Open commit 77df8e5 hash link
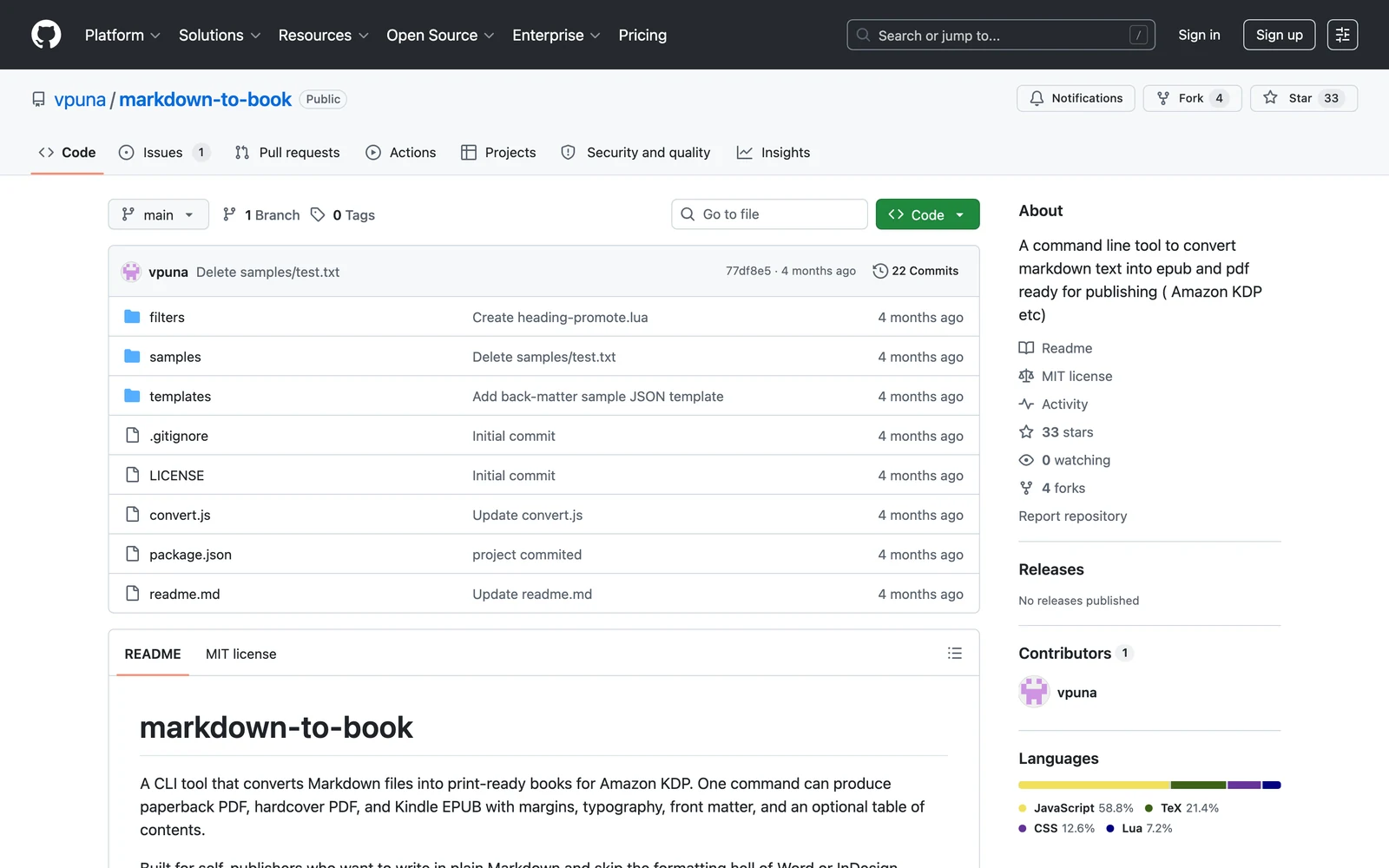This screenshot has width=1389, height=868. pyautogui.click(x=748, y=271)
